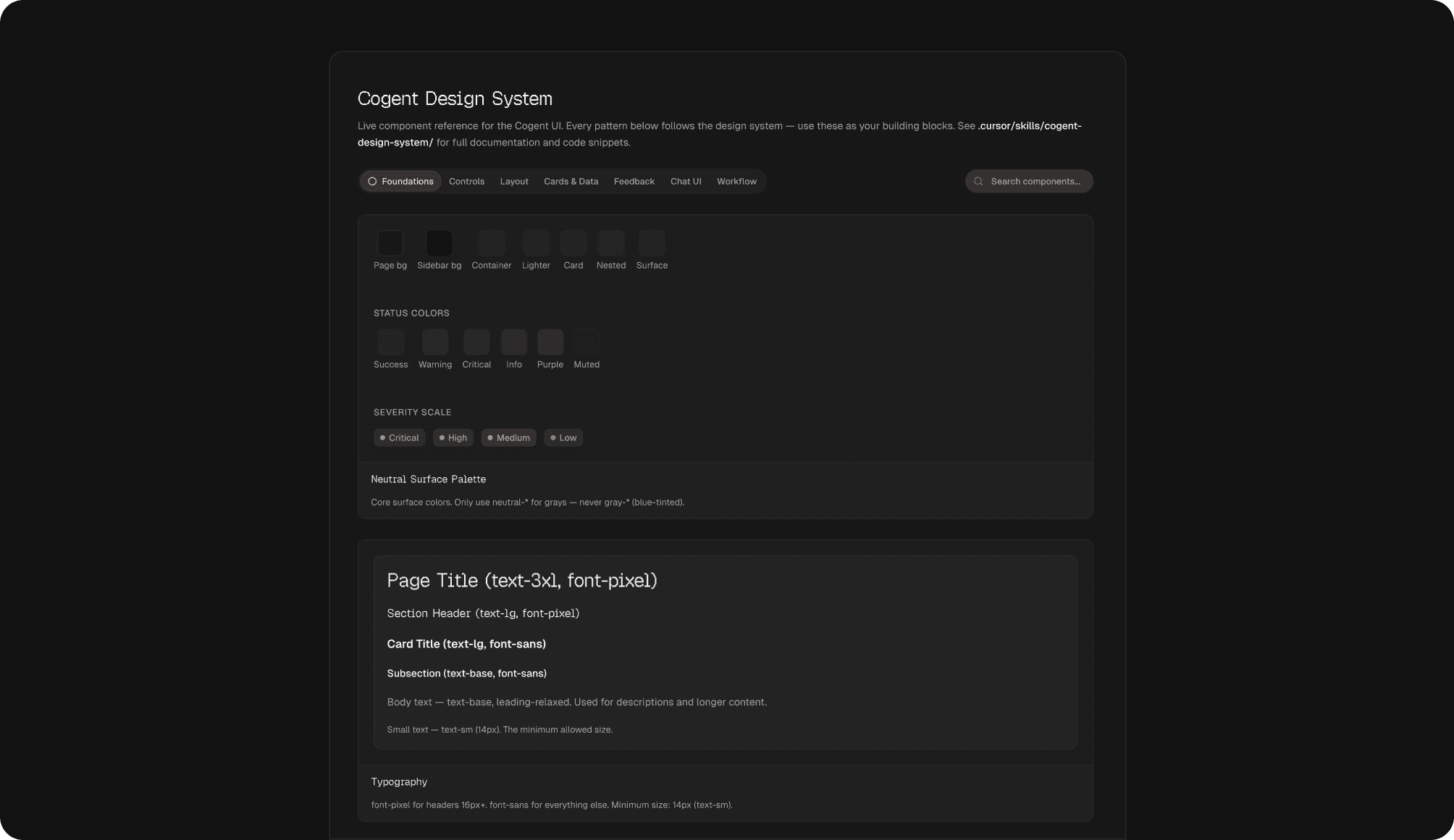Viewport: 1454px width, 840px height.
Task: Select the Sidebar bg swatch
Action: [439, 243]
